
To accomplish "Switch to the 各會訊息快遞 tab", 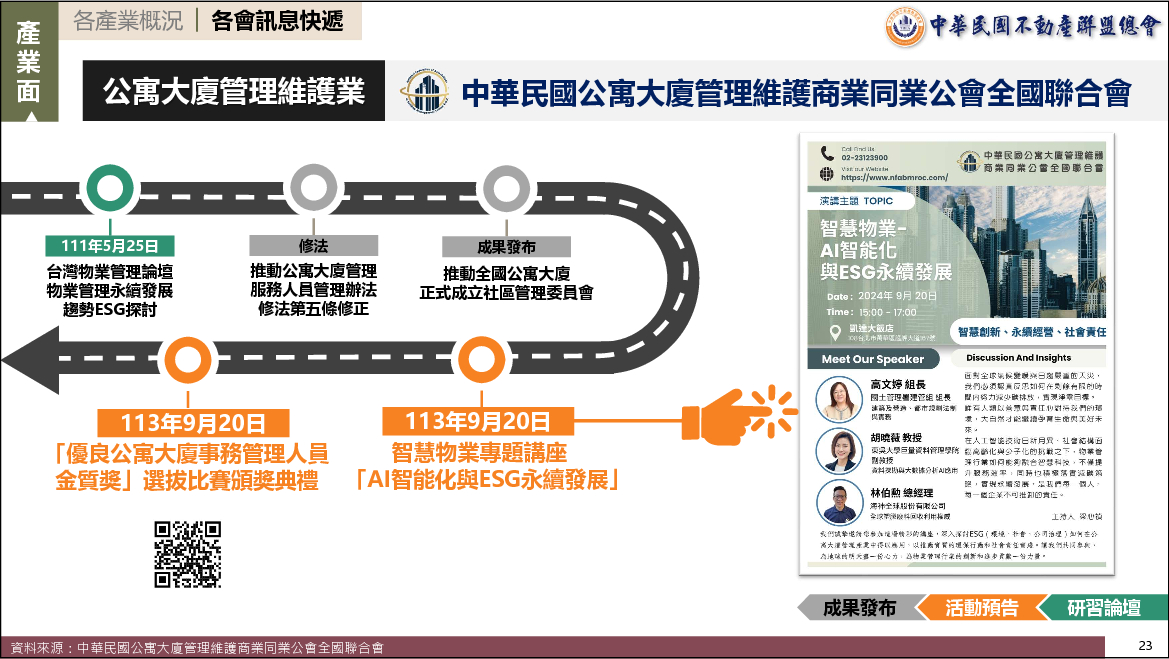I will [277, 21].
